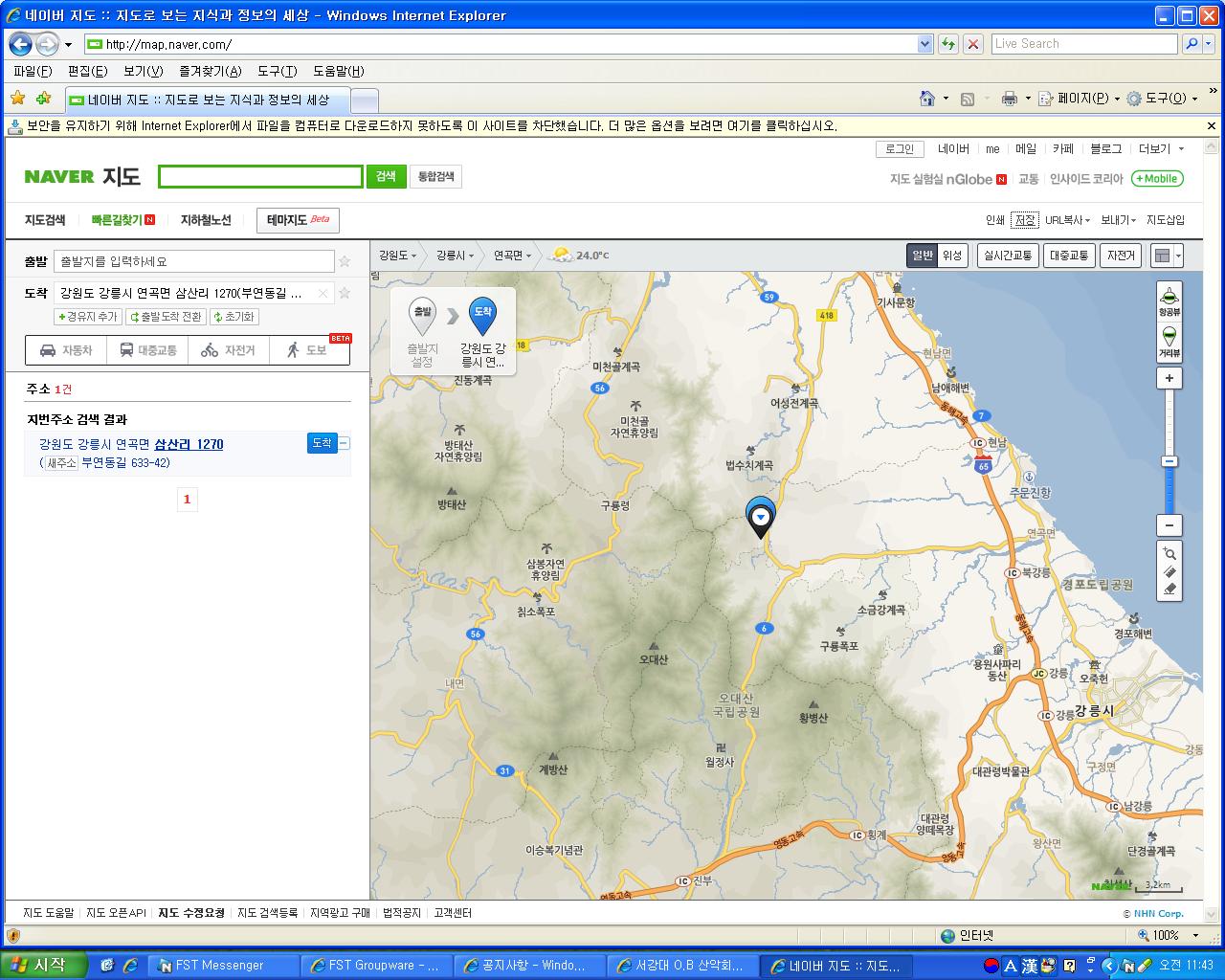Expand the 강원도 province dropdown
The width and height of the screenshot is (1225, 980).
point(397,256)
